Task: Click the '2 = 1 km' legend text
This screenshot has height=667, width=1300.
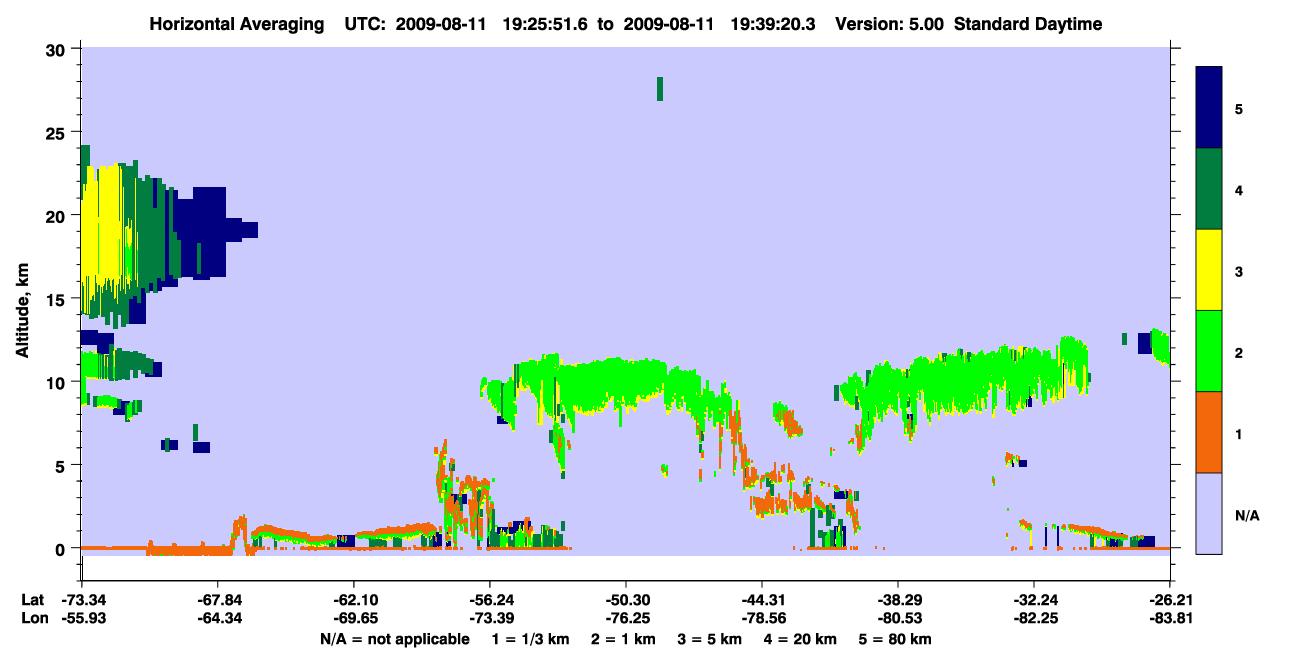Action: coord(623,639)
